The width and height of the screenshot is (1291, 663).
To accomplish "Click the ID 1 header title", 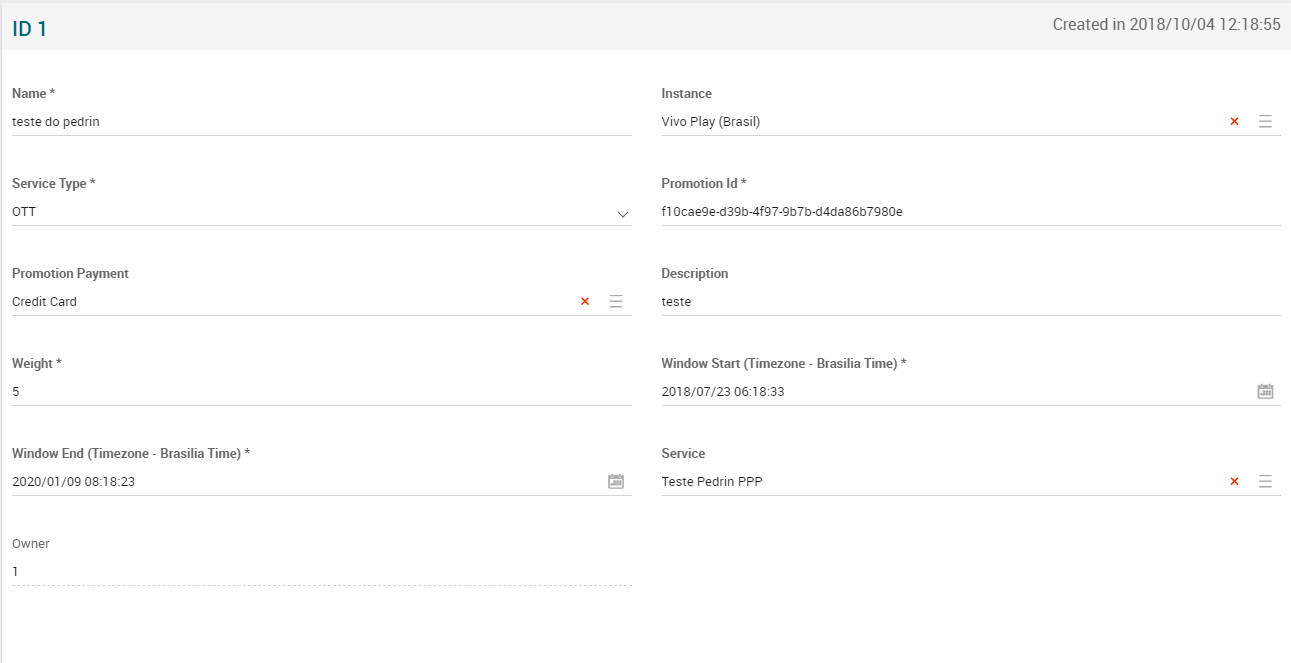I will tap(30, 29).
